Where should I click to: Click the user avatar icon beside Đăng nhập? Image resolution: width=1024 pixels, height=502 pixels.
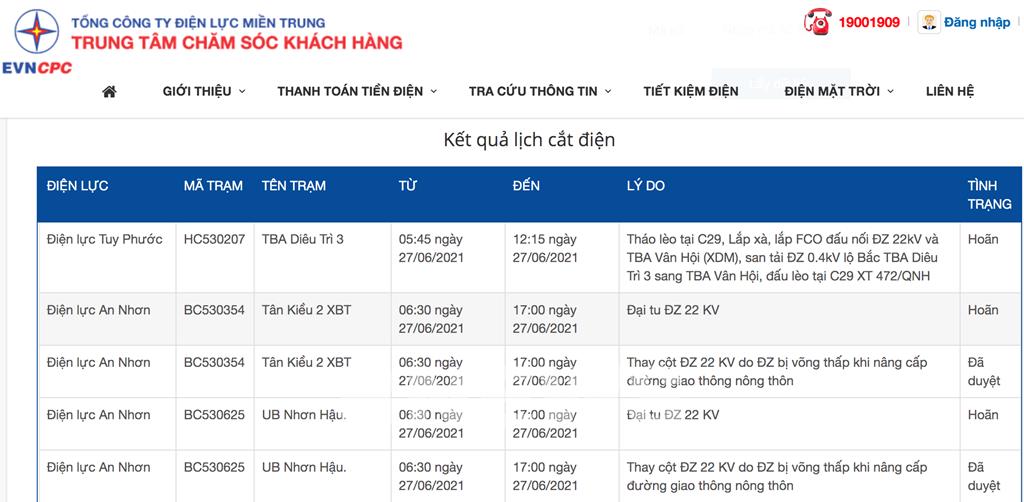pos(929,22)
